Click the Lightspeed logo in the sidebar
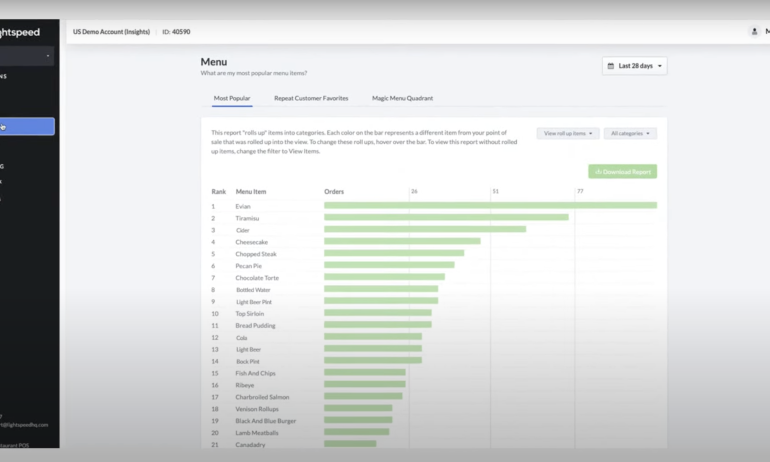 [20, 32]
